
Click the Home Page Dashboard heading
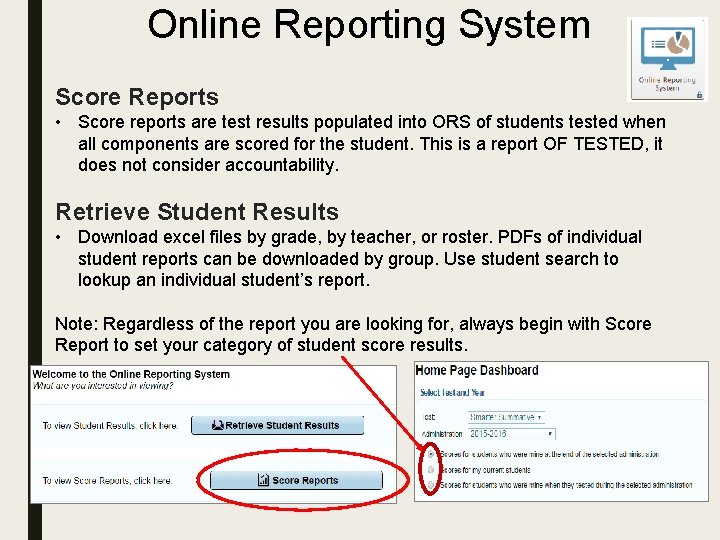tap(477, 370)
